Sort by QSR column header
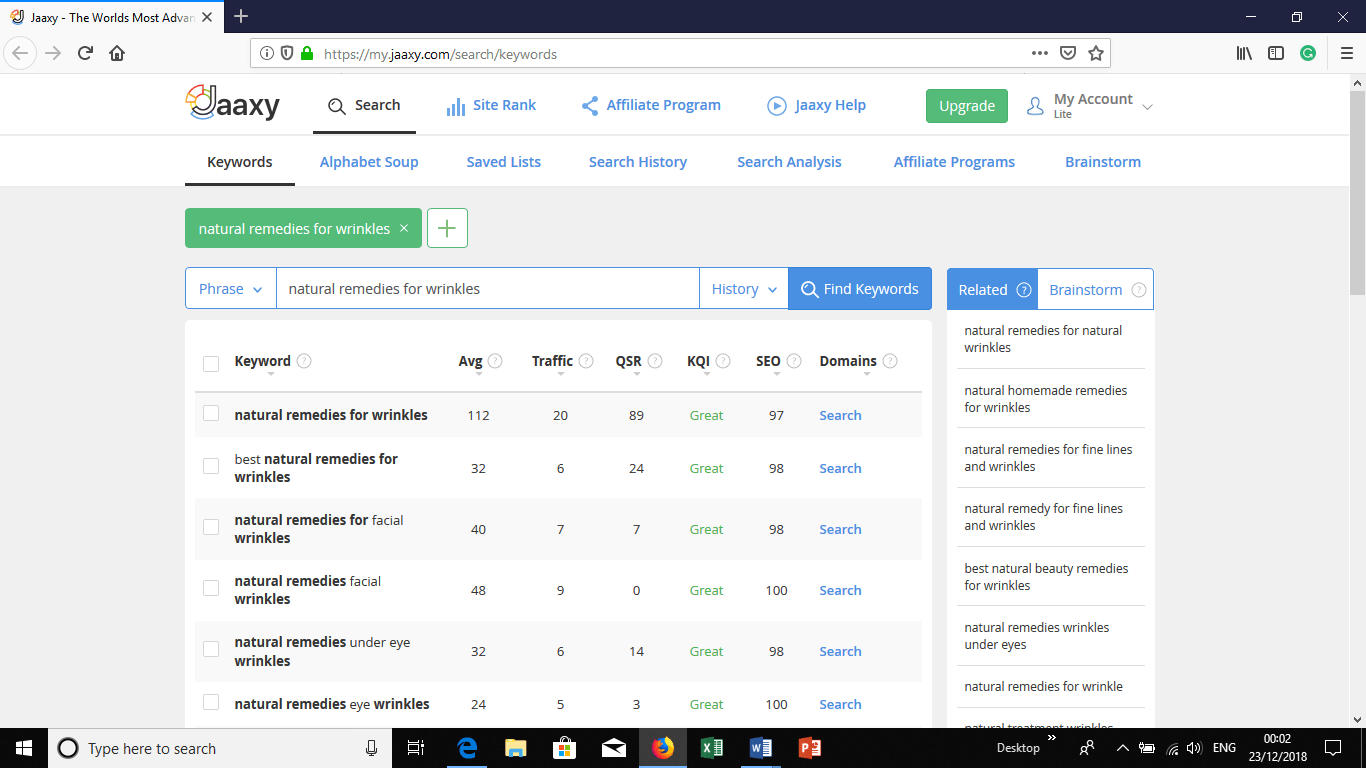This screenshot has width=1366, height=768. (628, 361)
